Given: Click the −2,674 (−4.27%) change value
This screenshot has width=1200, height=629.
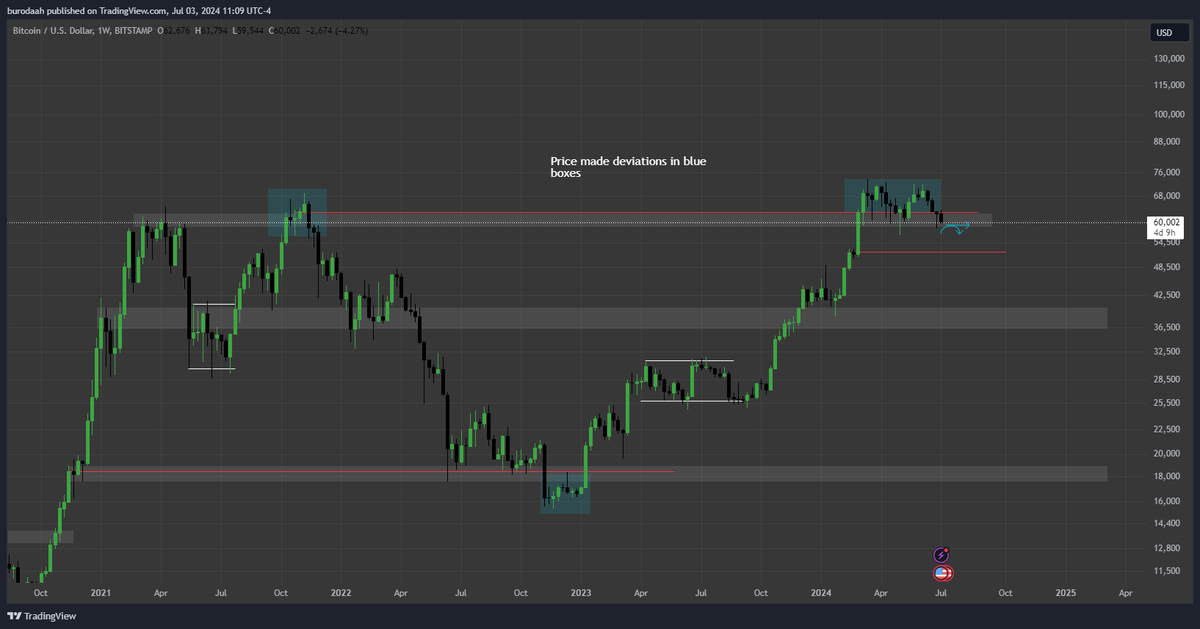Looking at the screenshot, I should coord(337,31).
